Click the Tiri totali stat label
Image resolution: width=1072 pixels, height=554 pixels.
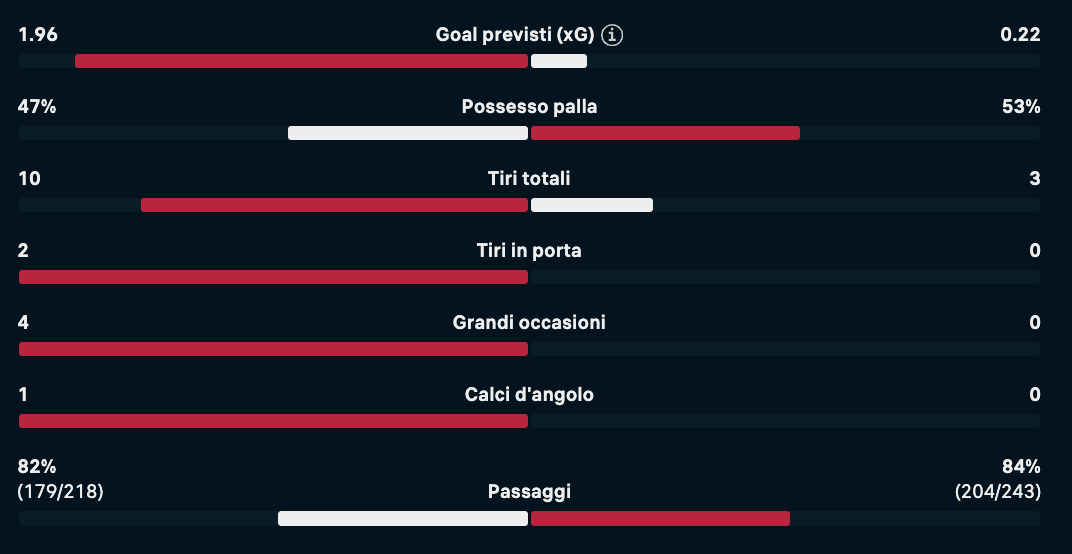pos(529,179)
